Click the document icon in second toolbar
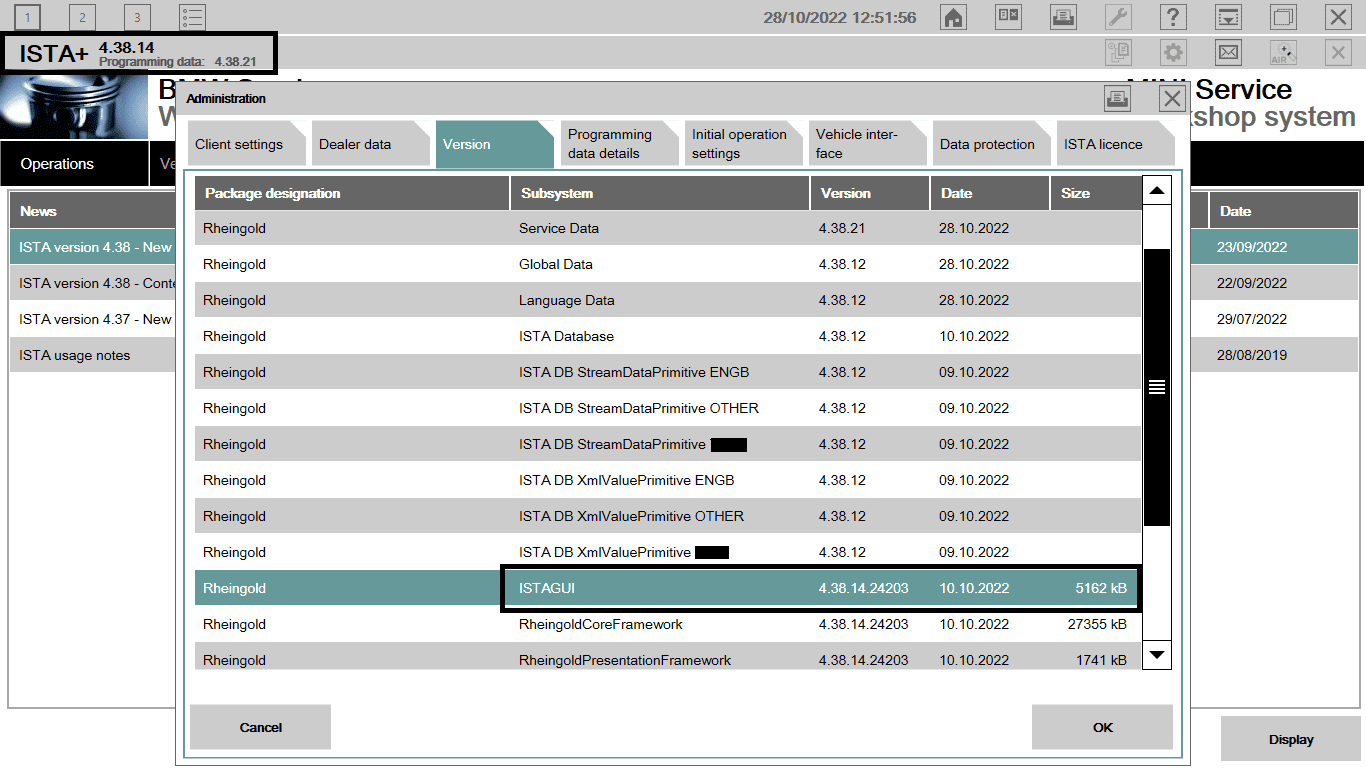Screen dimensions: 1366x768 pyautogui.click(x=1118, y=53)
